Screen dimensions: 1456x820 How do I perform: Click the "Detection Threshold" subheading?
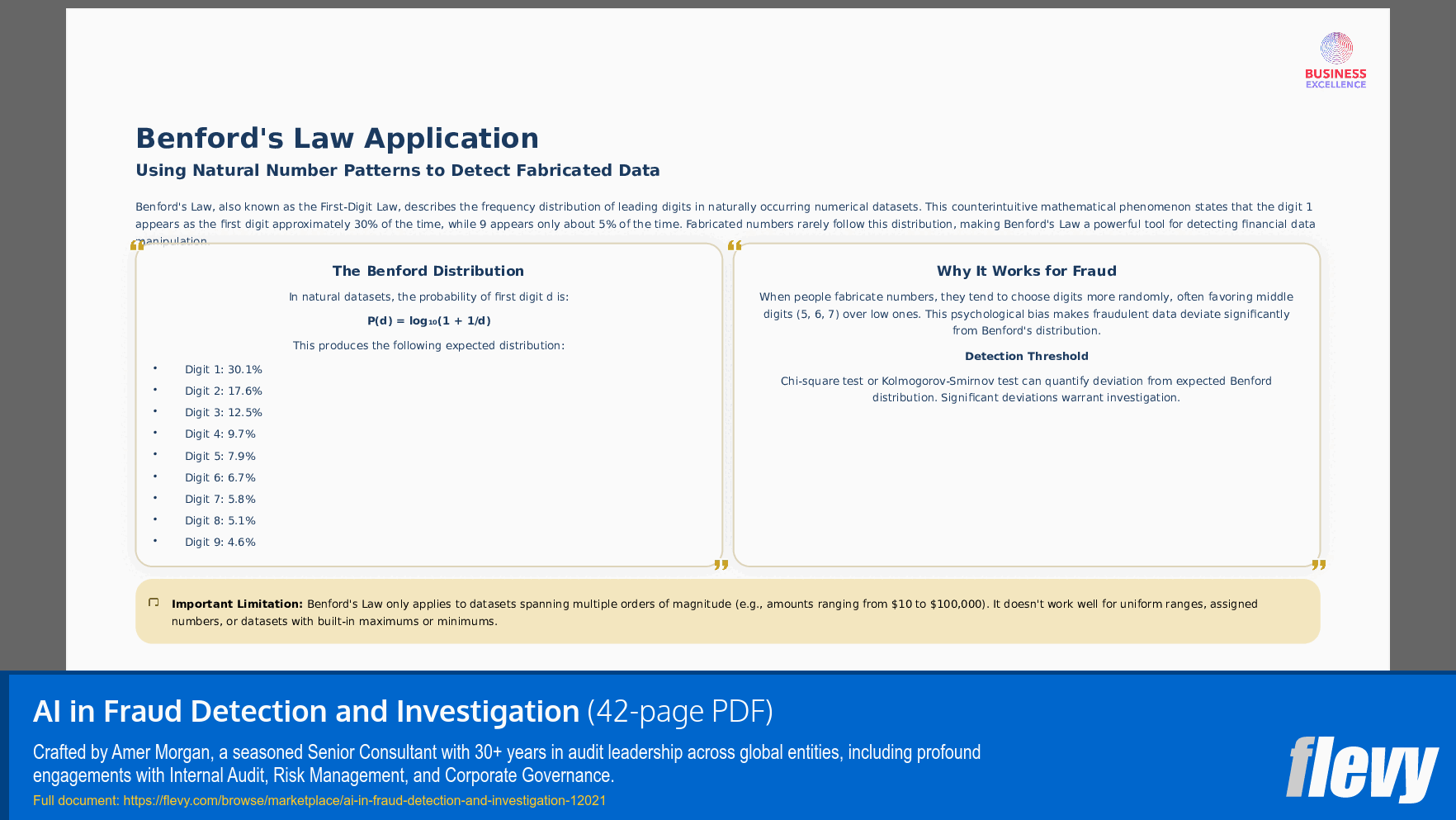pyautogui.click(x=1026, y=356)
